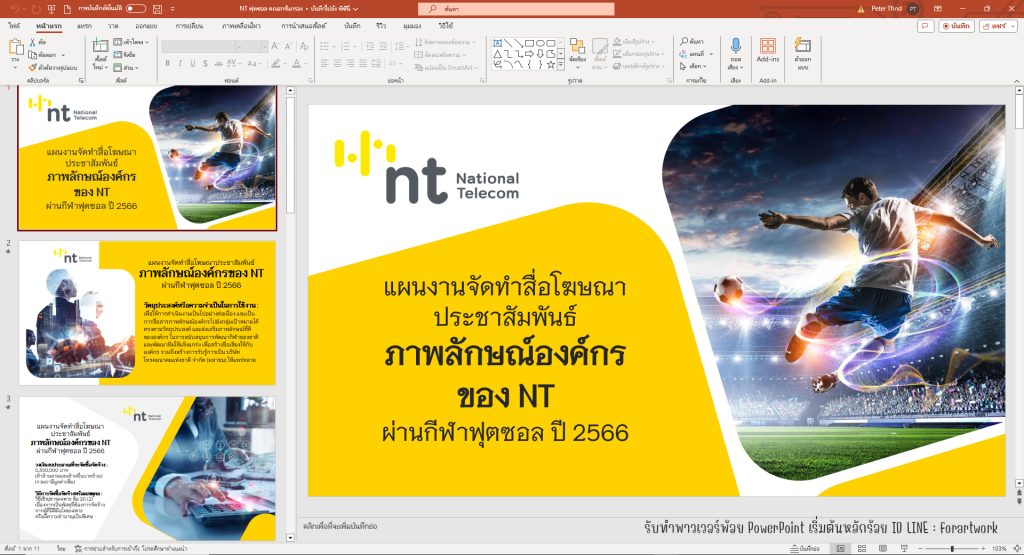This screenshot has height=555, width=1024.
Task: Click the Undo arrow in title bar
Action: coord(15,9)
